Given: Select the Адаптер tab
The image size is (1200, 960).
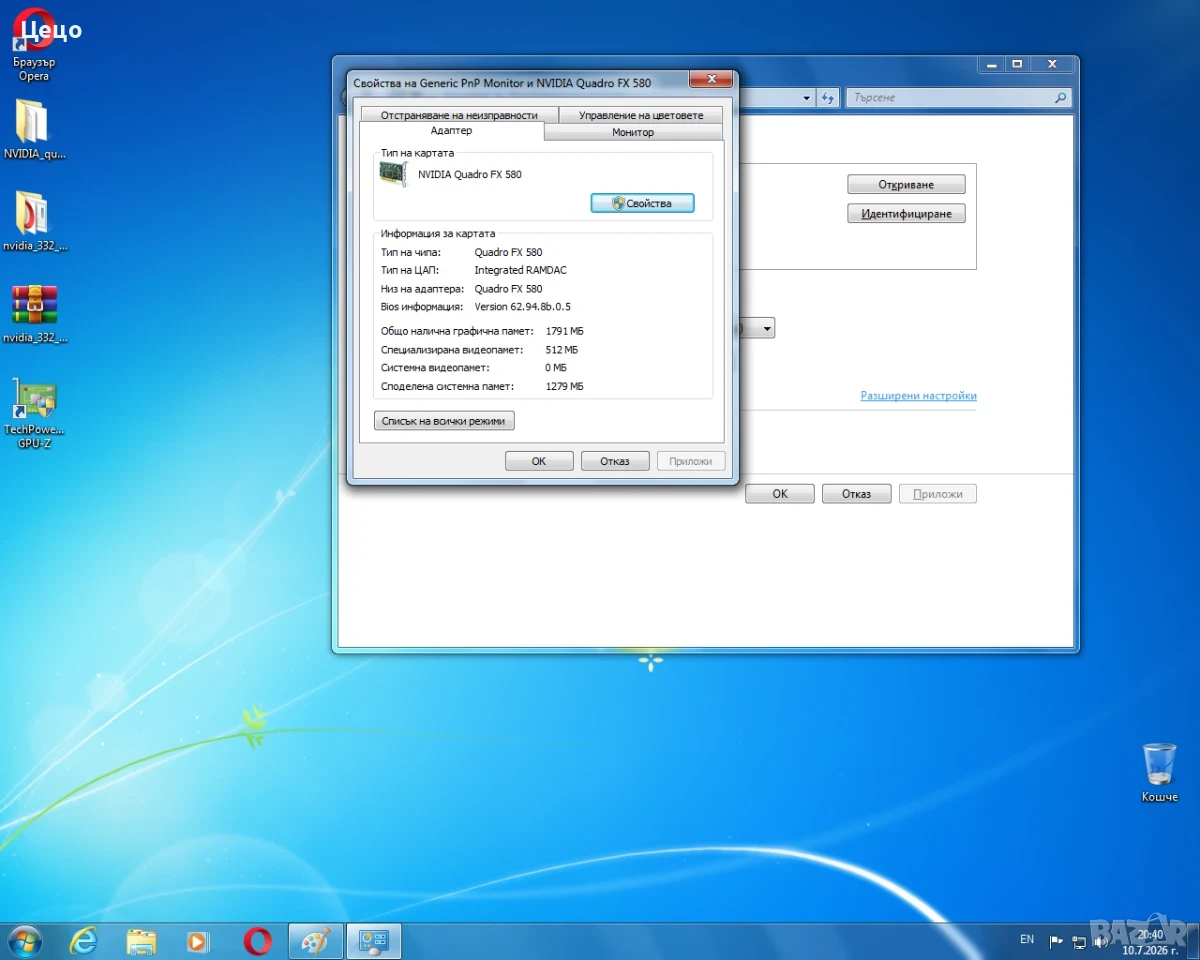Looking at the screenshot, I should [x=451, y=131].
